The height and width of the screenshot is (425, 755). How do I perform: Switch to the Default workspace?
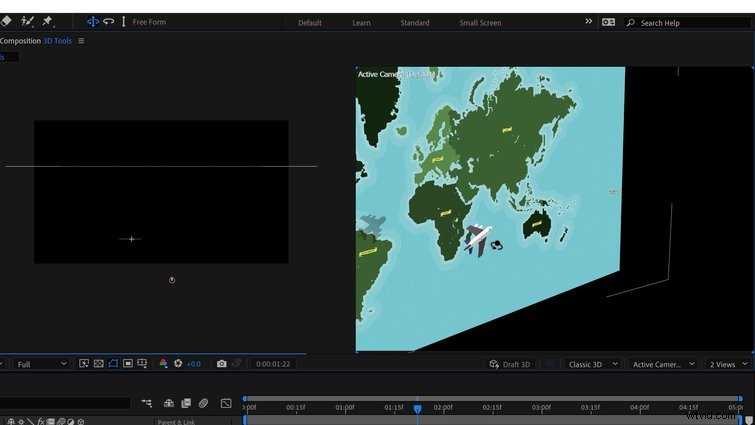coord(310,23)
